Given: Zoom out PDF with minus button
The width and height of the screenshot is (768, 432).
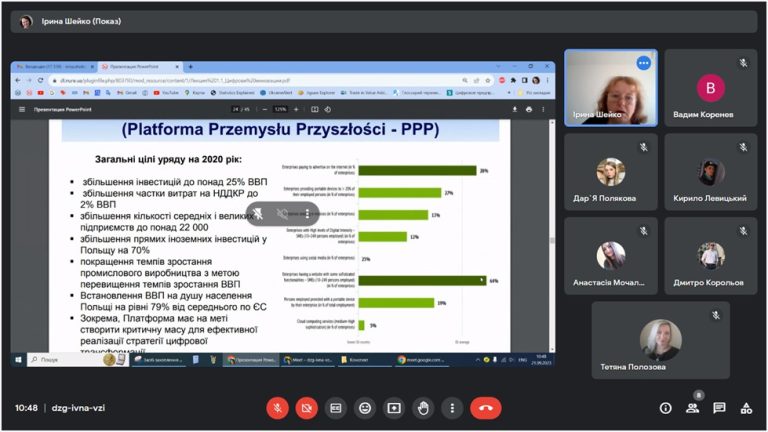Looking at the screenshot, I should [265, 109].
